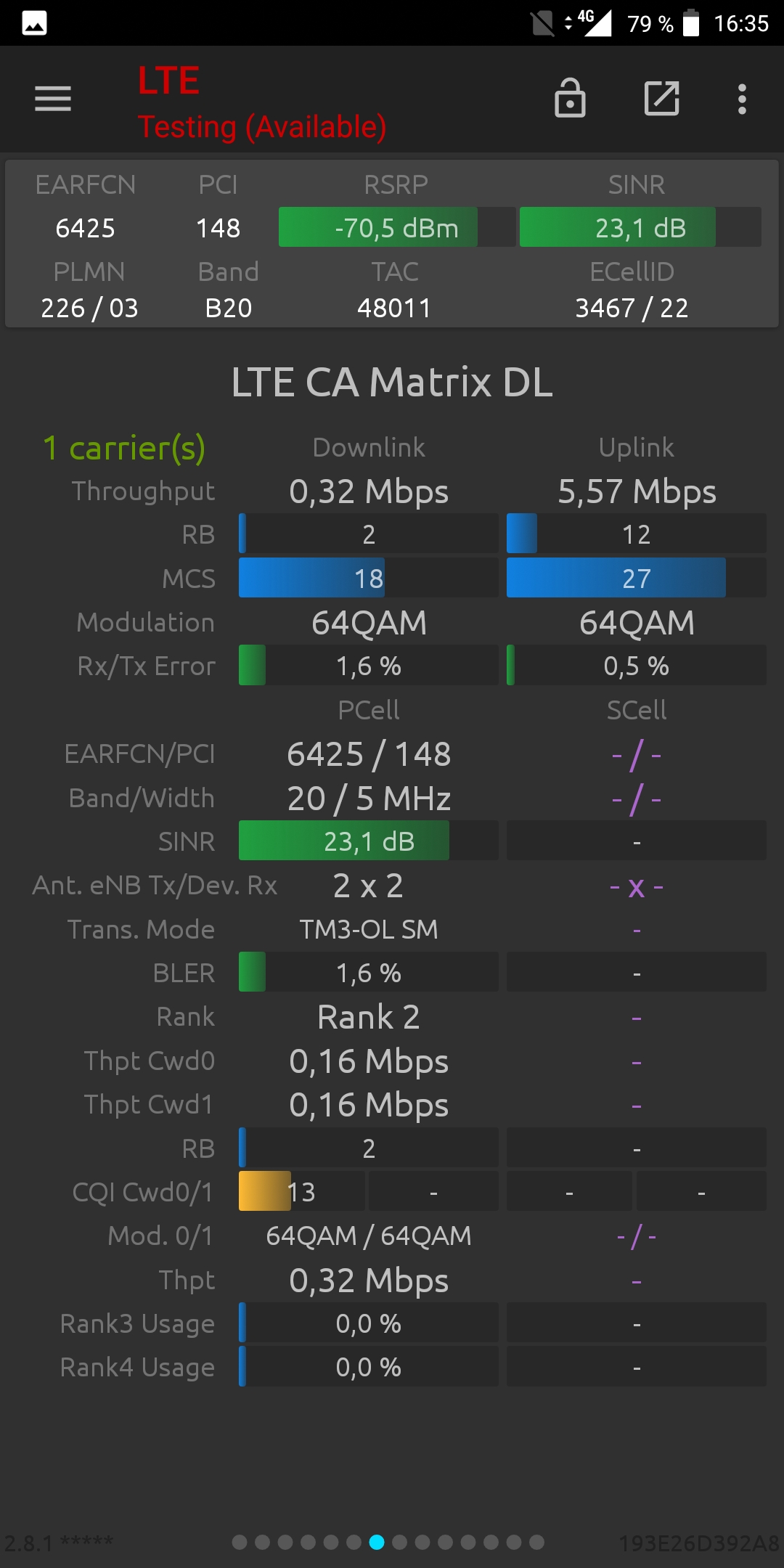Select the first page indicator dot
Image resolution: width=784 pixels, height=1568 pixels.
coord(240,1542)
